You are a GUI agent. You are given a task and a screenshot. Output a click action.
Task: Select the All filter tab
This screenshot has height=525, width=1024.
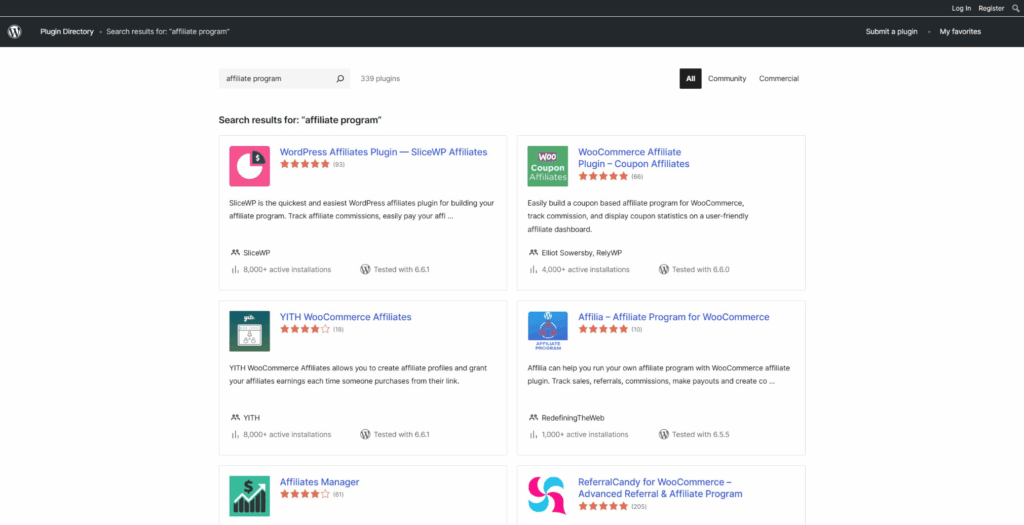[690, 78]
